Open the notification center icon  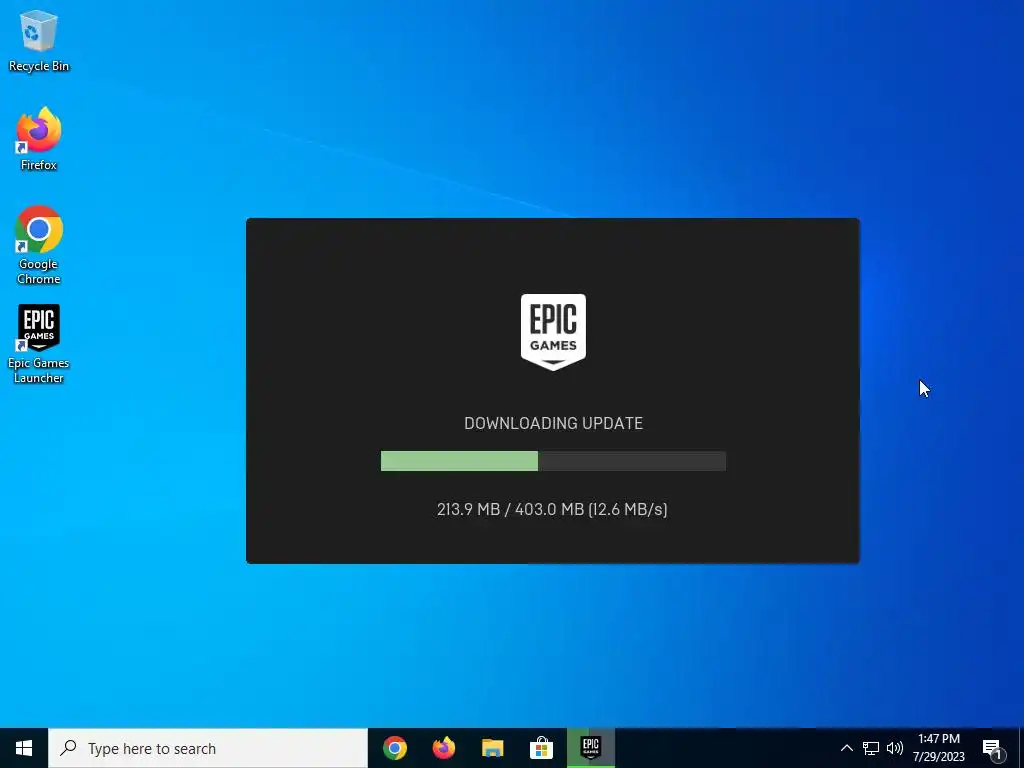(993, 748)
